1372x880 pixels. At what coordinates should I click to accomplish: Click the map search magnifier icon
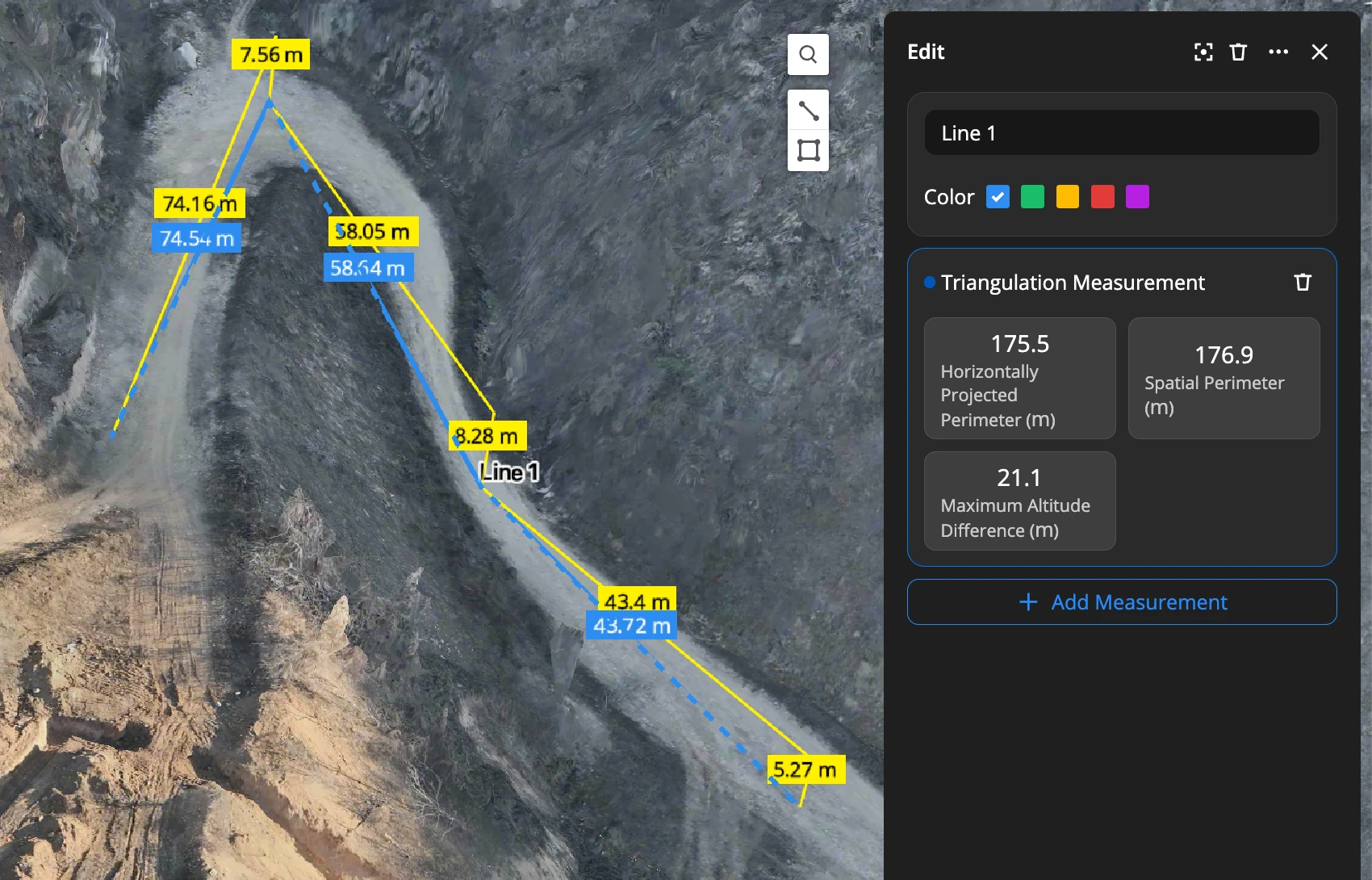[x=808, y=55]
